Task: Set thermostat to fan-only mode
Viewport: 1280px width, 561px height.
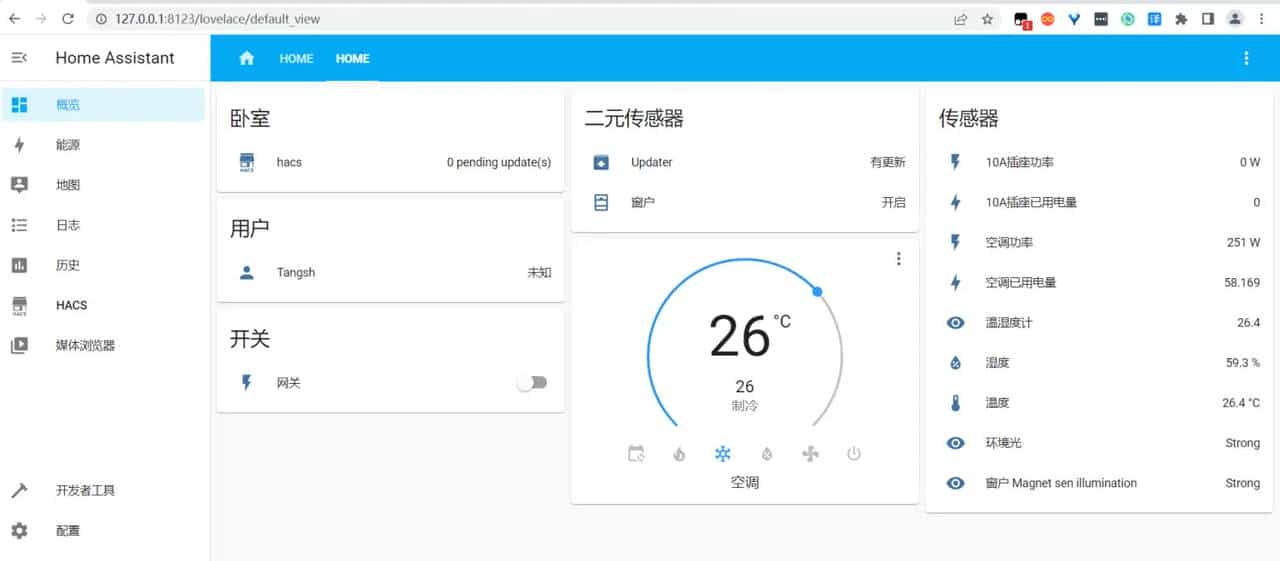Action: click(810, 453)
